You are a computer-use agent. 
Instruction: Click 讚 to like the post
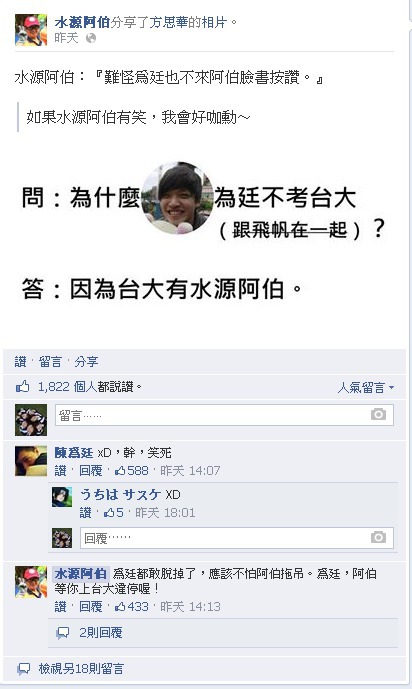click(20, 362)
